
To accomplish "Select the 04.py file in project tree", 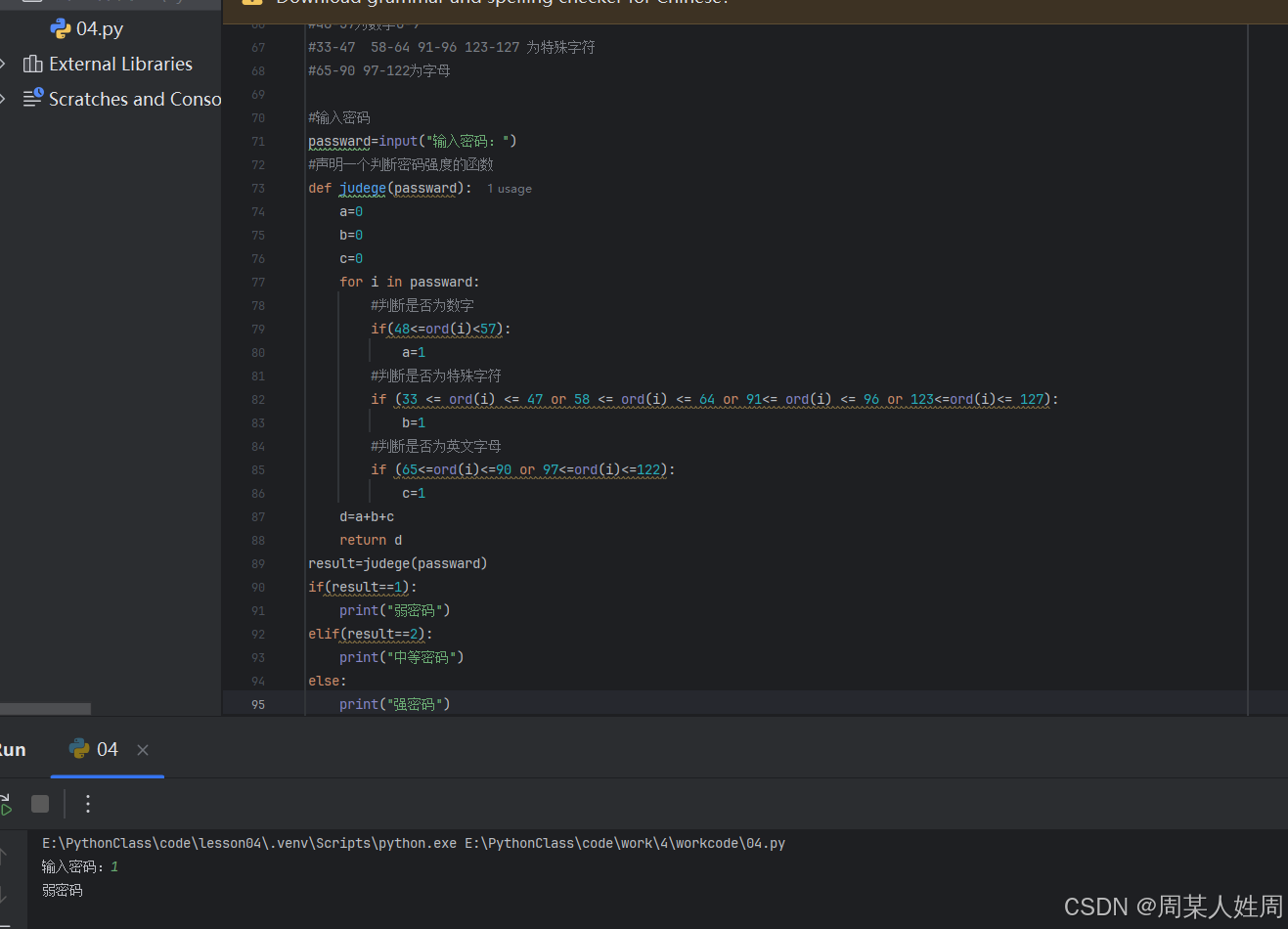I will pos(99,29).
